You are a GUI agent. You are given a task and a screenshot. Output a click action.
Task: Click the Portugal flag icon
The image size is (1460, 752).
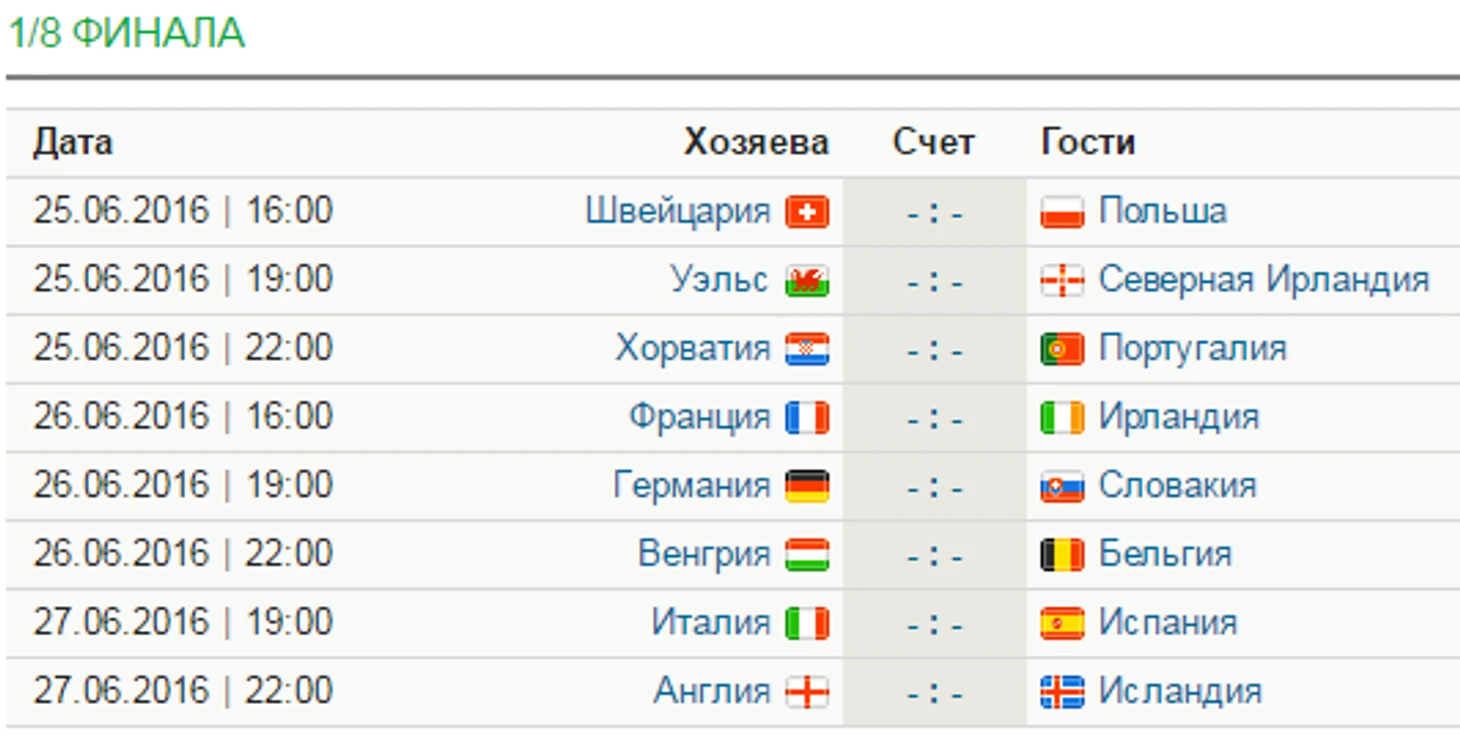pos(1062,349)
